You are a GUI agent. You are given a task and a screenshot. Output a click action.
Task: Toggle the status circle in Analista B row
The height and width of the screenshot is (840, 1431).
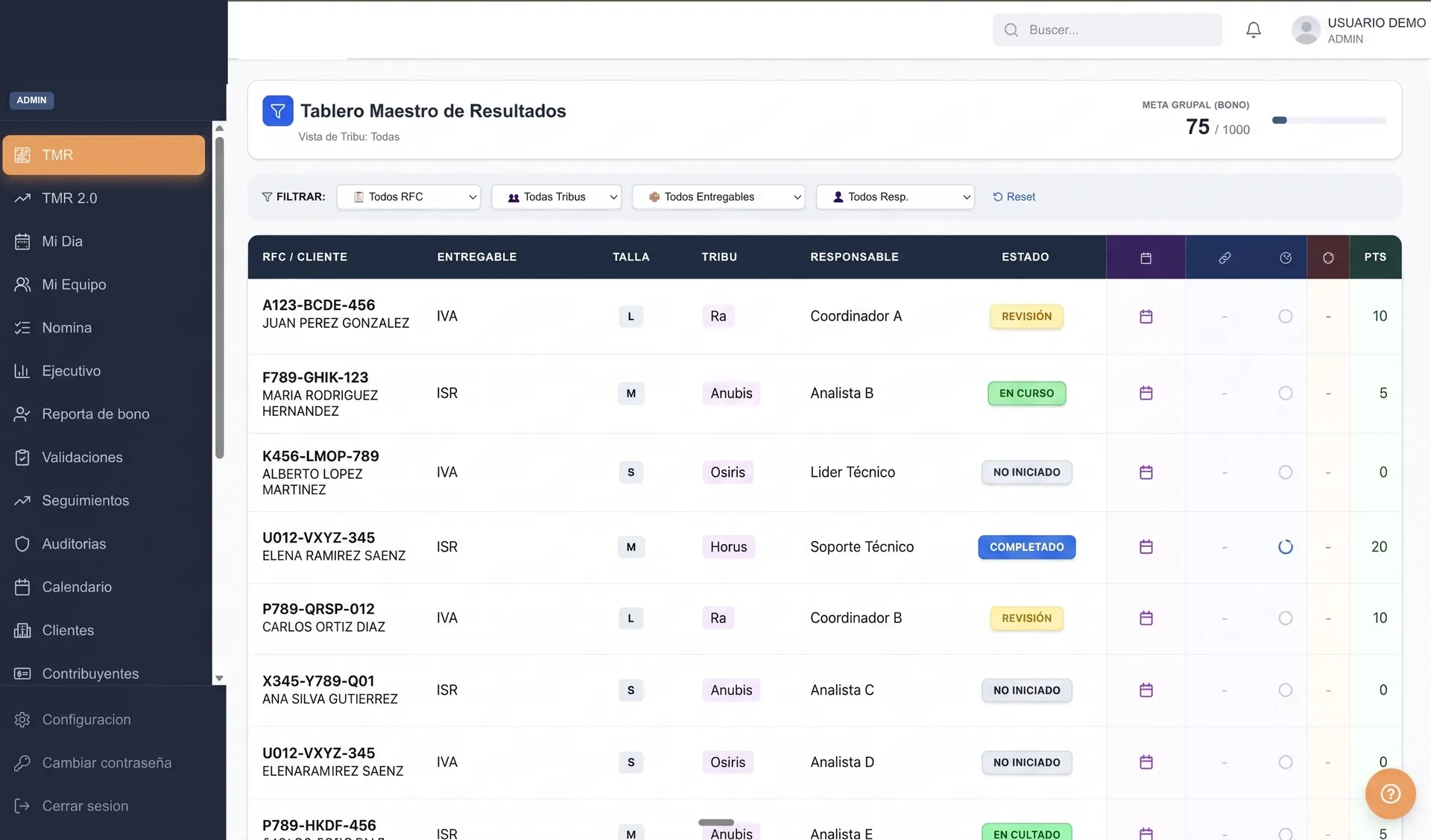click(x=1286, y=393)
